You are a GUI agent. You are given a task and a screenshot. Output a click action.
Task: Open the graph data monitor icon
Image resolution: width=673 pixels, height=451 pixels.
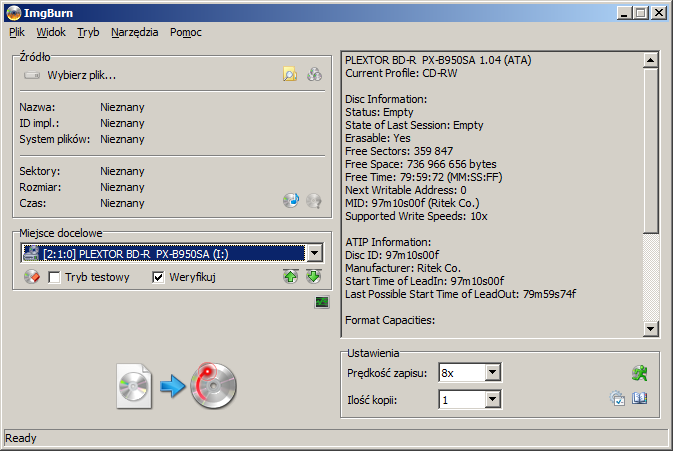coord(322,302)
